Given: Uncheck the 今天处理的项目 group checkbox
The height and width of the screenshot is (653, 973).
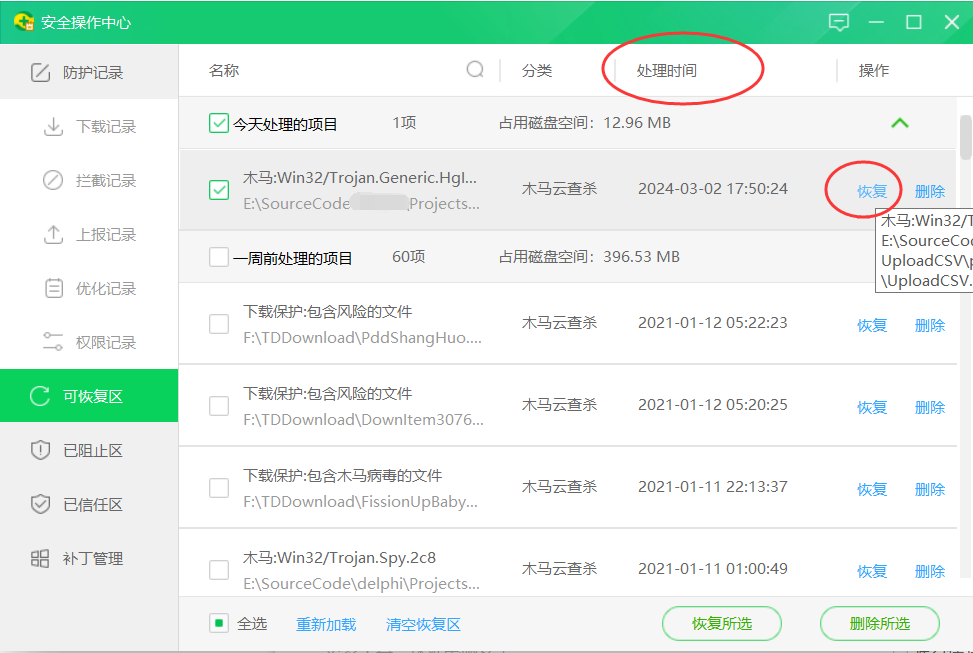Looking at the screenshot, I should [x=219, y=124].
